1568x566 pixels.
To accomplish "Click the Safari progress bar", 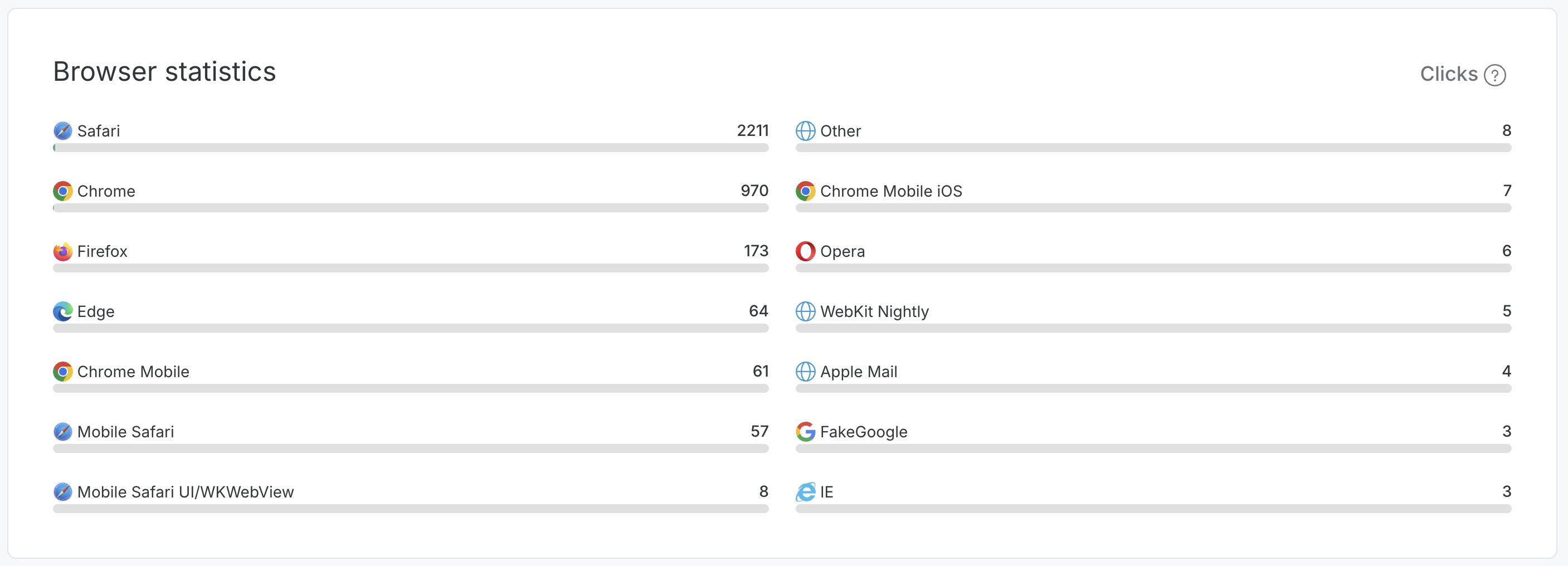I will [411, 148].
